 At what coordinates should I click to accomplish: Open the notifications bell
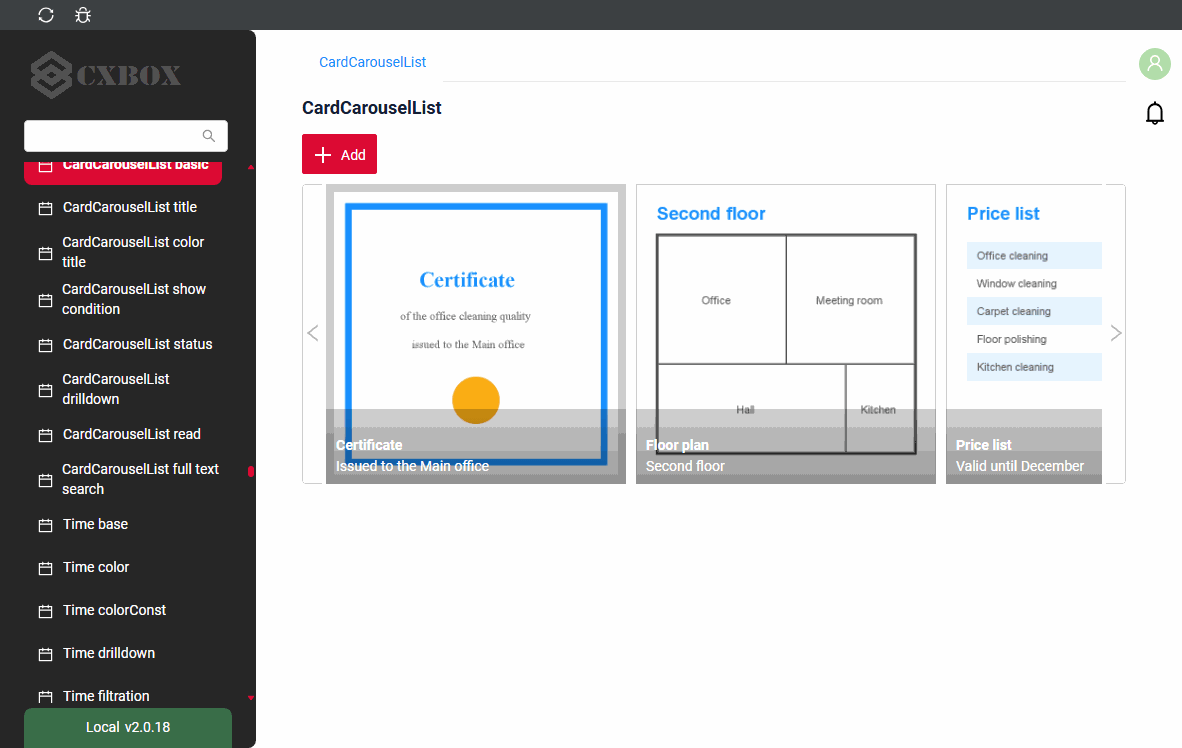pyautogui.click(x=1154, y=113)
